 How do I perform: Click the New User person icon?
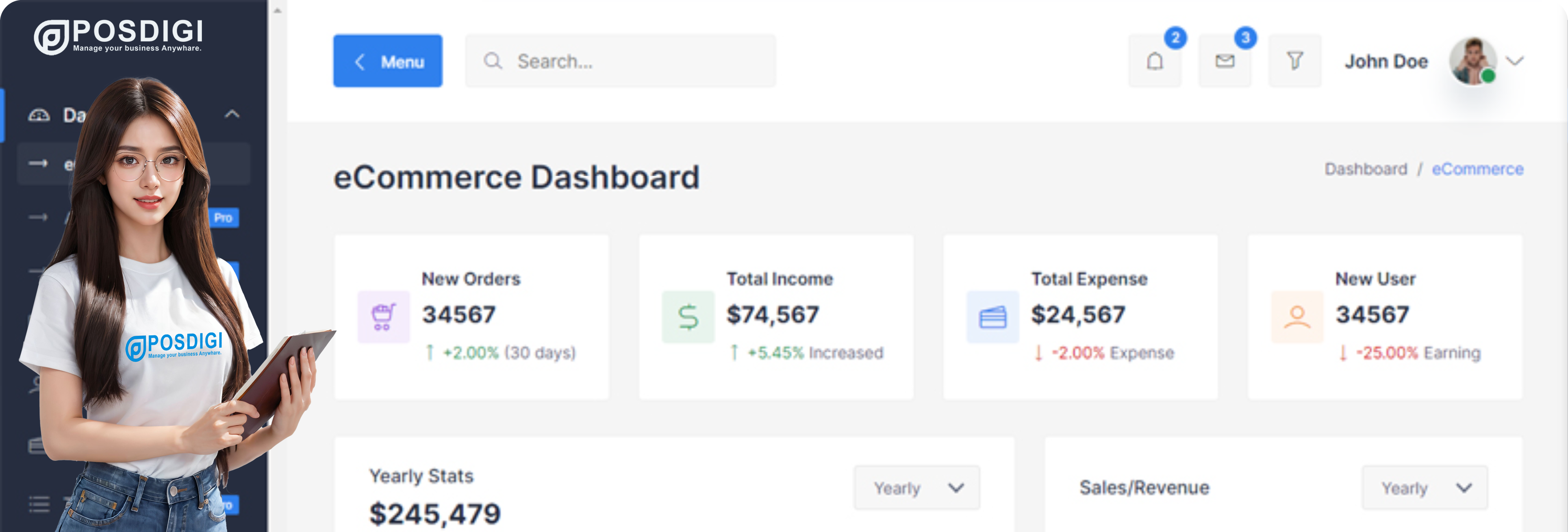click(1297, 317)
